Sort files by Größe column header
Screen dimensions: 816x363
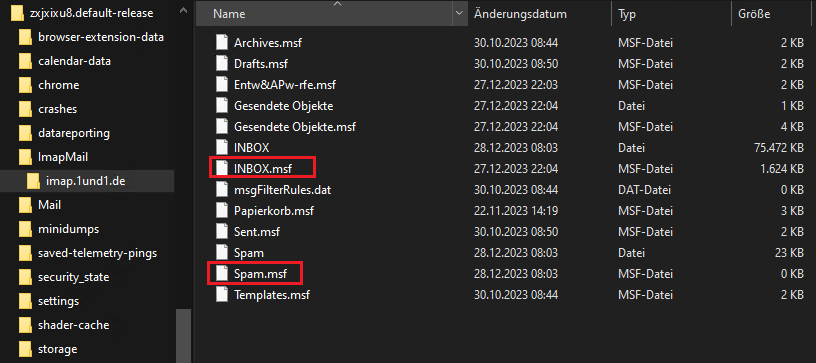pyautogui.click(x=754, y=14)
